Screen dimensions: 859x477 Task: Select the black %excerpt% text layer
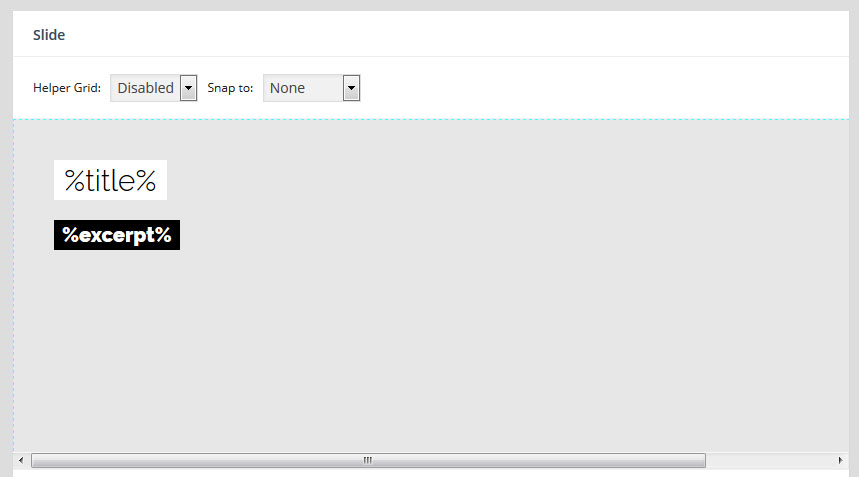tap(117, 235)
